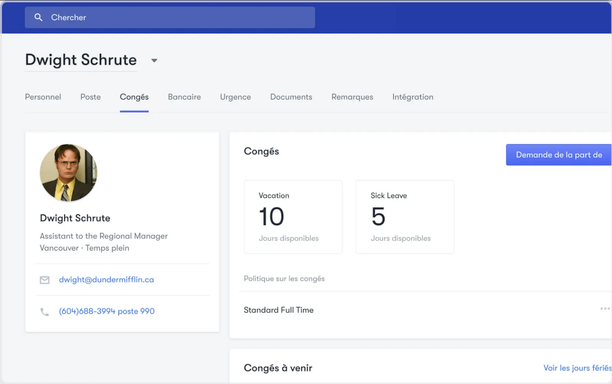This screenshot has width=612, height=384.
Task: Open the Poste tab
Action: click(91, 97)
